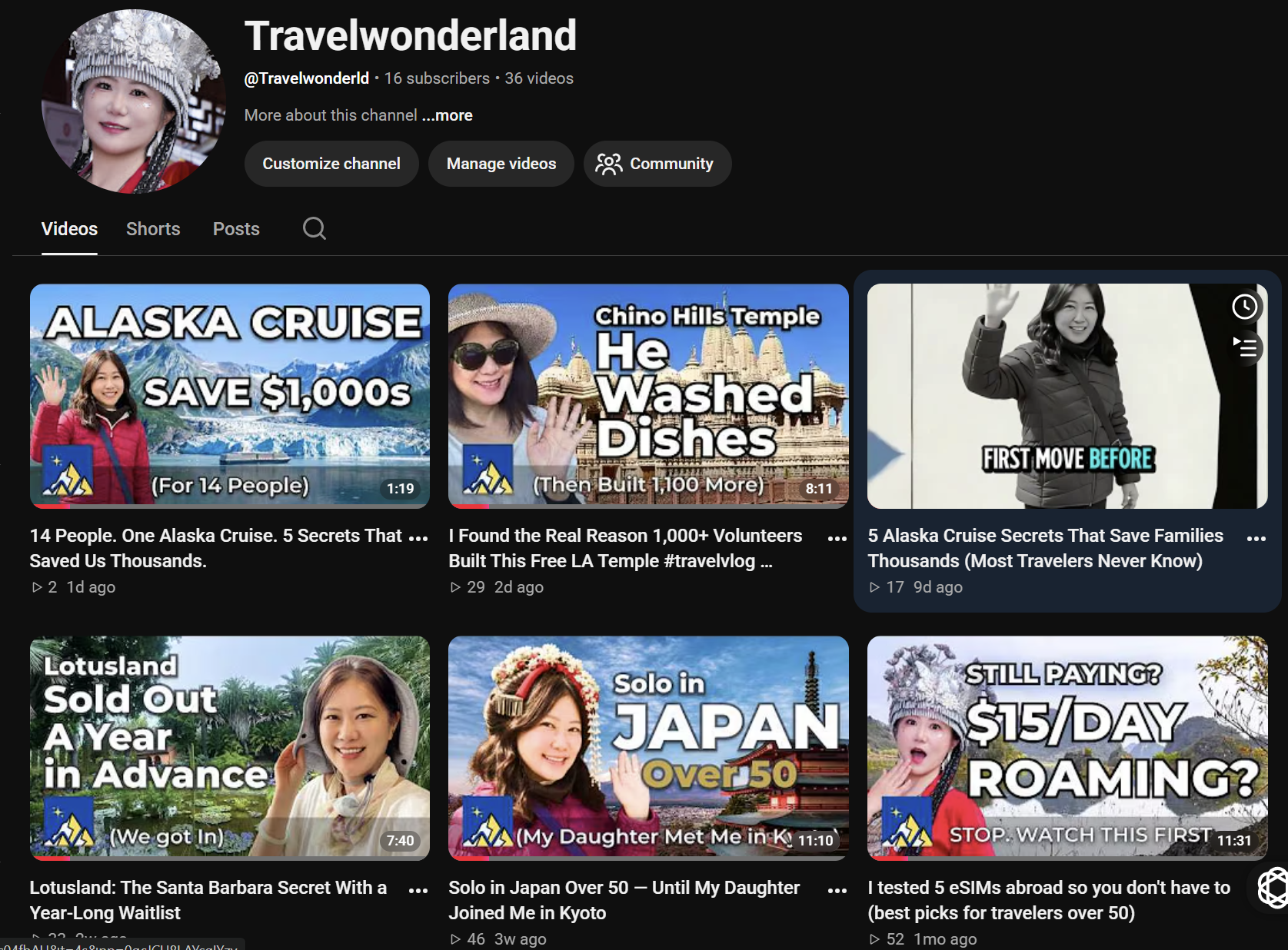
Task: Open title Solo in Japan Over 50
Action: pos(624,900)
